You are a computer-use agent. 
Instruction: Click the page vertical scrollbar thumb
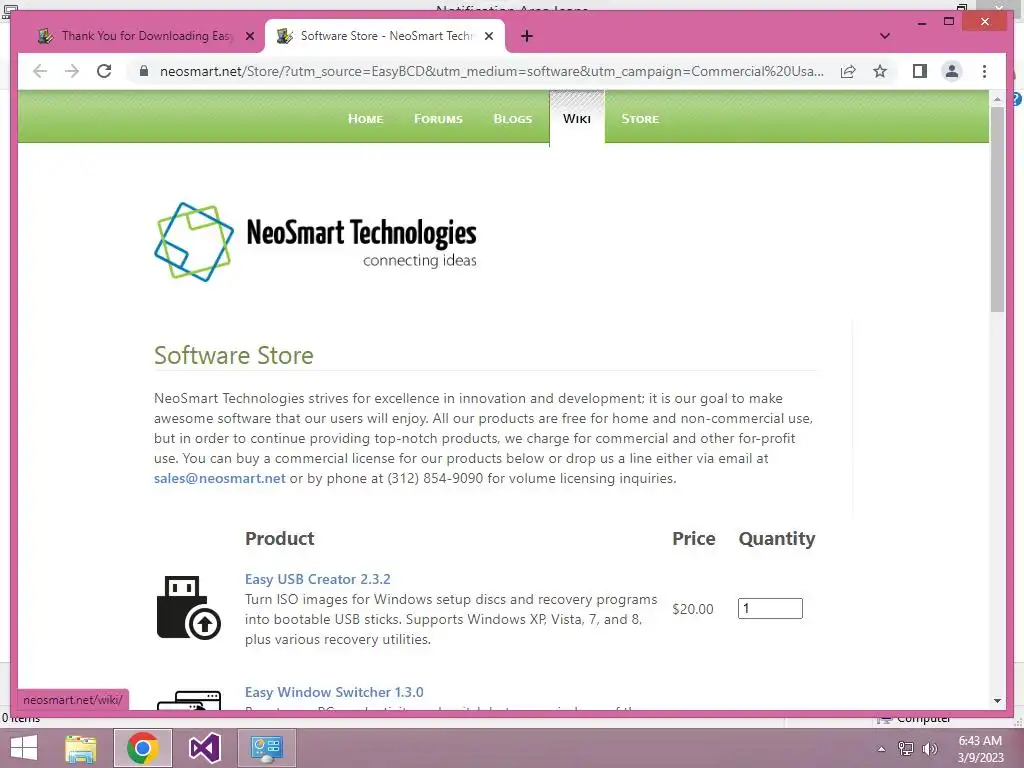997,209
